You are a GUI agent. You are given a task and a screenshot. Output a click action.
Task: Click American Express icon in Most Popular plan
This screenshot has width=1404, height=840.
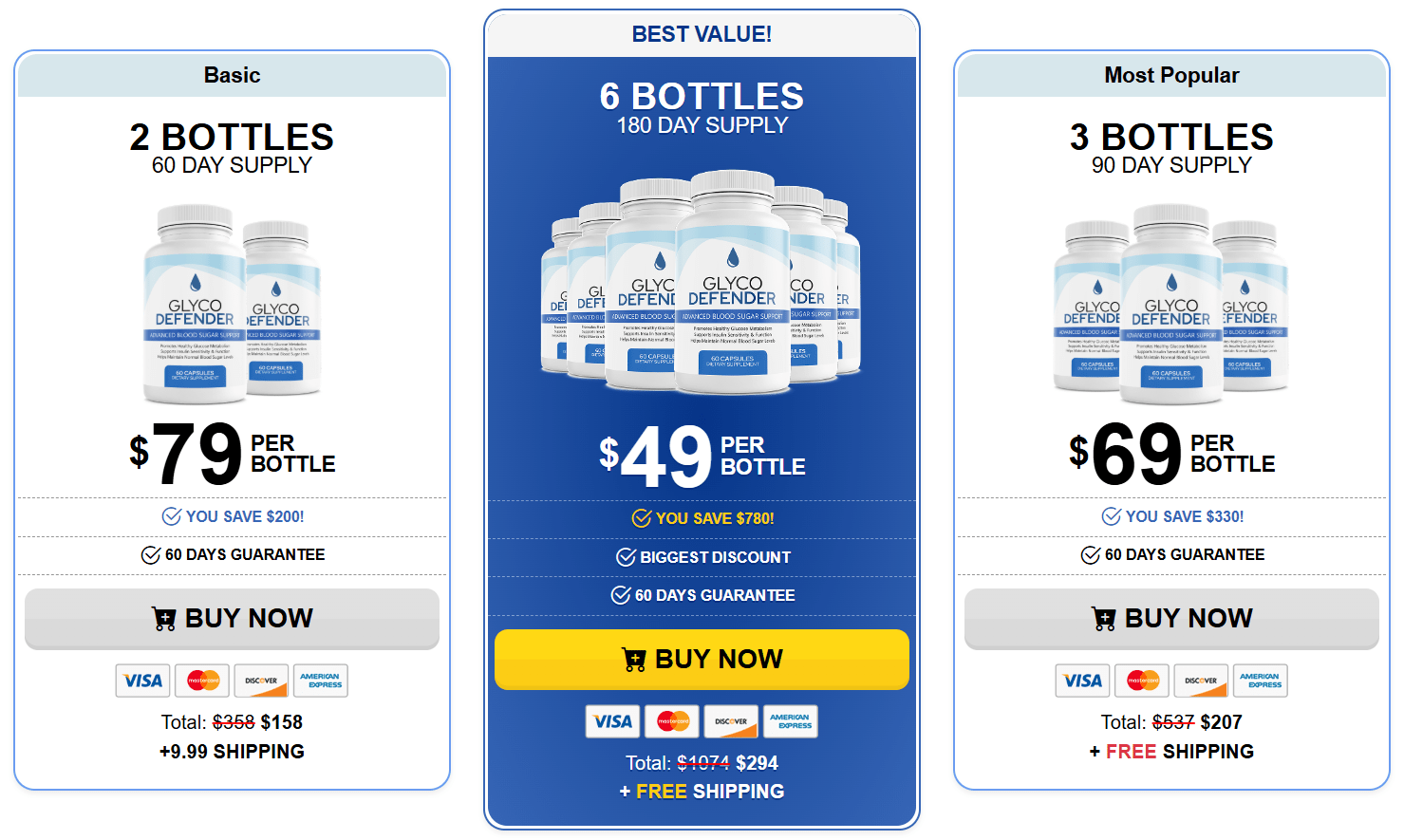pos(1261,681)
